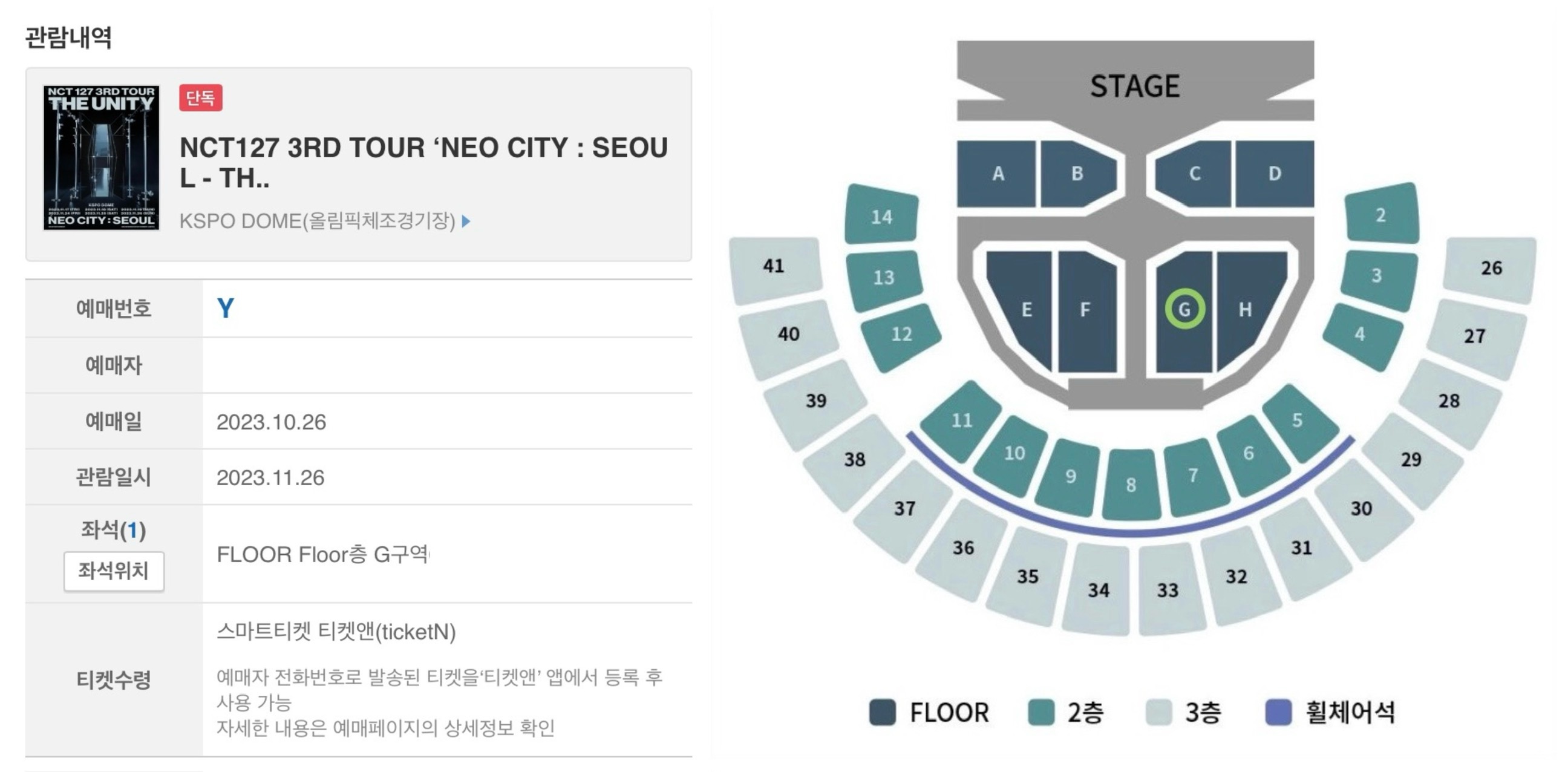Screen dimensions: 1568x772
Task: Expand venue details with the blue arrow
Action: point(466,221)
